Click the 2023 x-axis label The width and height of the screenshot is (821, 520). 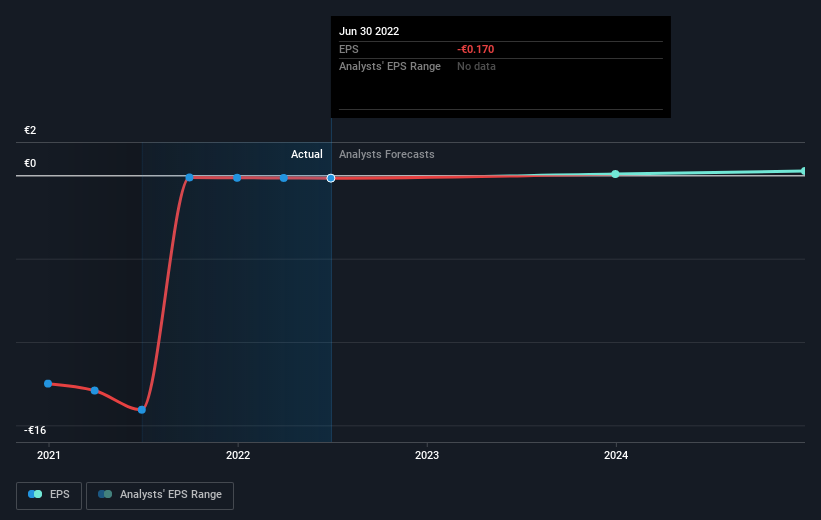coord(427,455)
